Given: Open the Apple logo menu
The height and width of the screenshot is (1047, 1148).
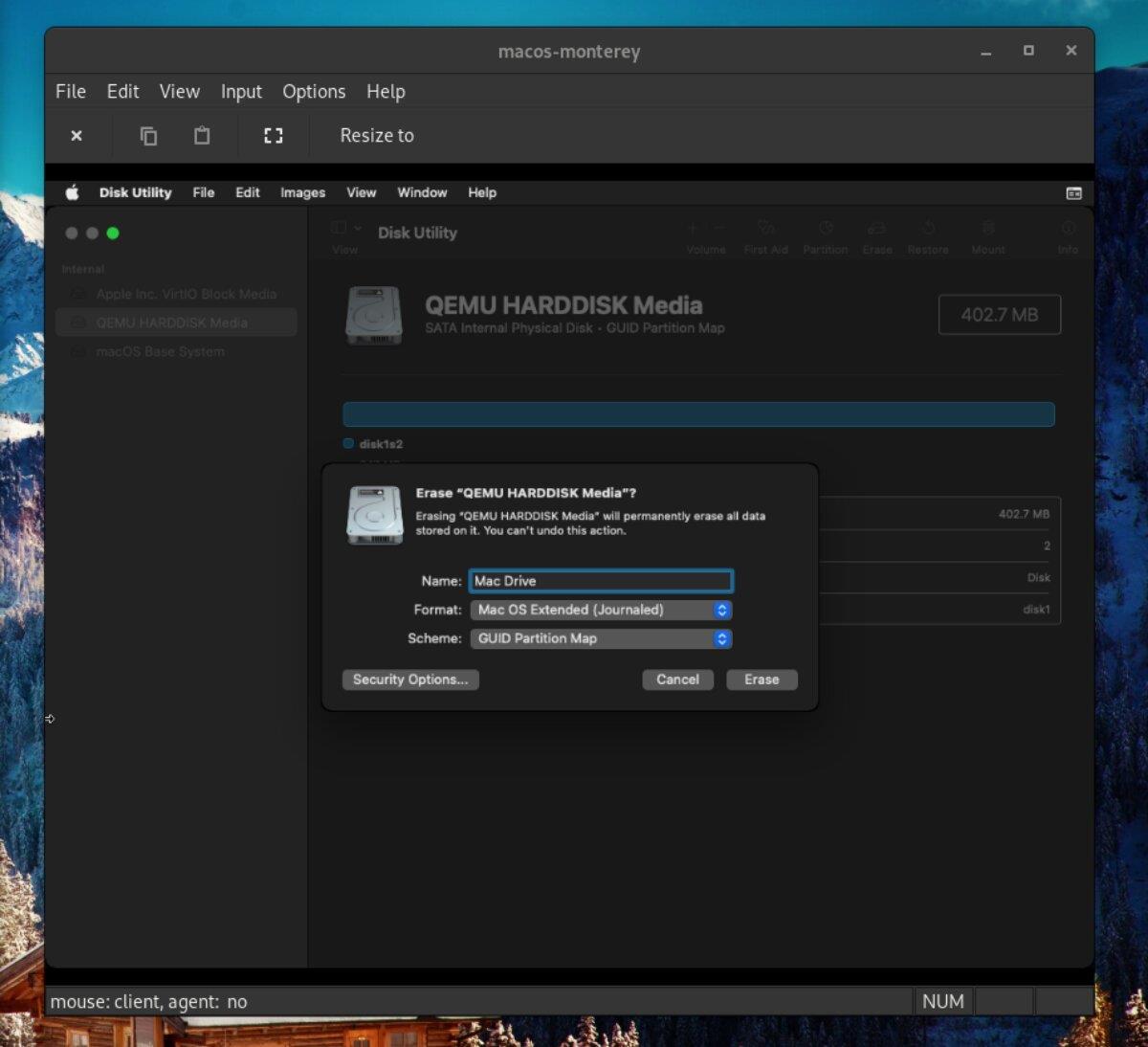Looking at the screenshot, I should point(72,192).
